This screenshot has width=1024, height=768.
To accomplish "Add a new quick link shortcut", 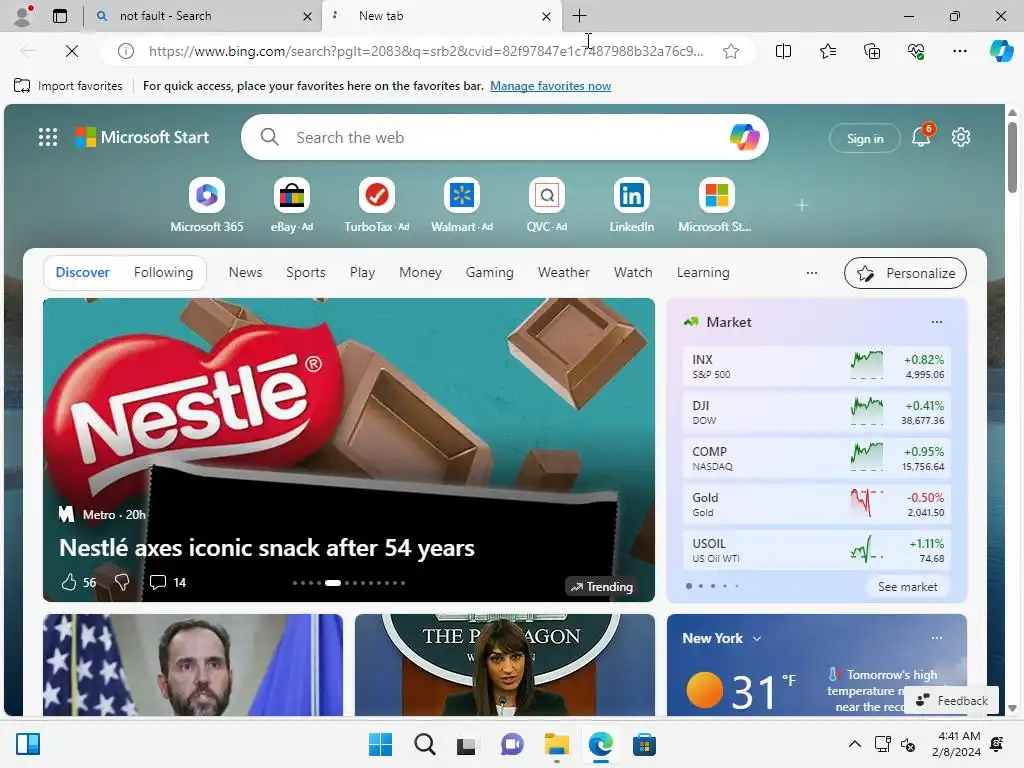I will coord(802,205).
